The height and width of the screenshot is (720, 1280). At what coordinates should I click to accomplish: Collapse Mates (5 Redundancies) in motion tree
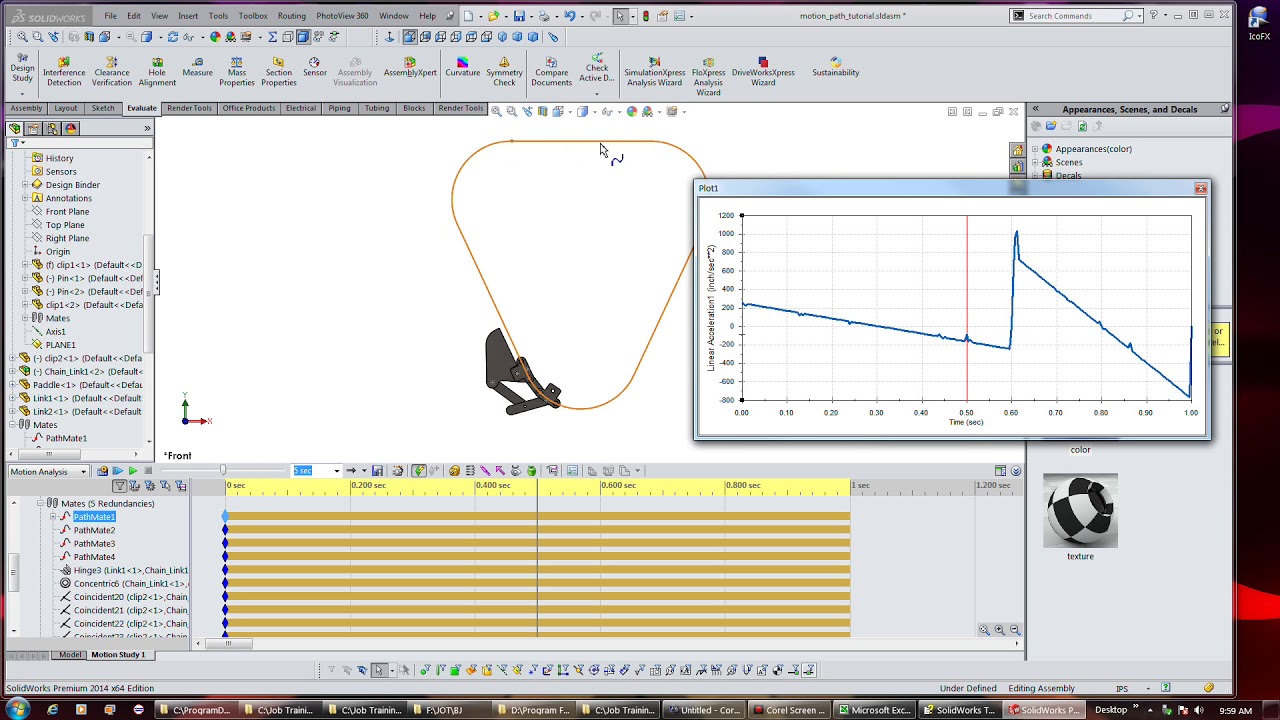pyautogui.click(x=41, y=503)
